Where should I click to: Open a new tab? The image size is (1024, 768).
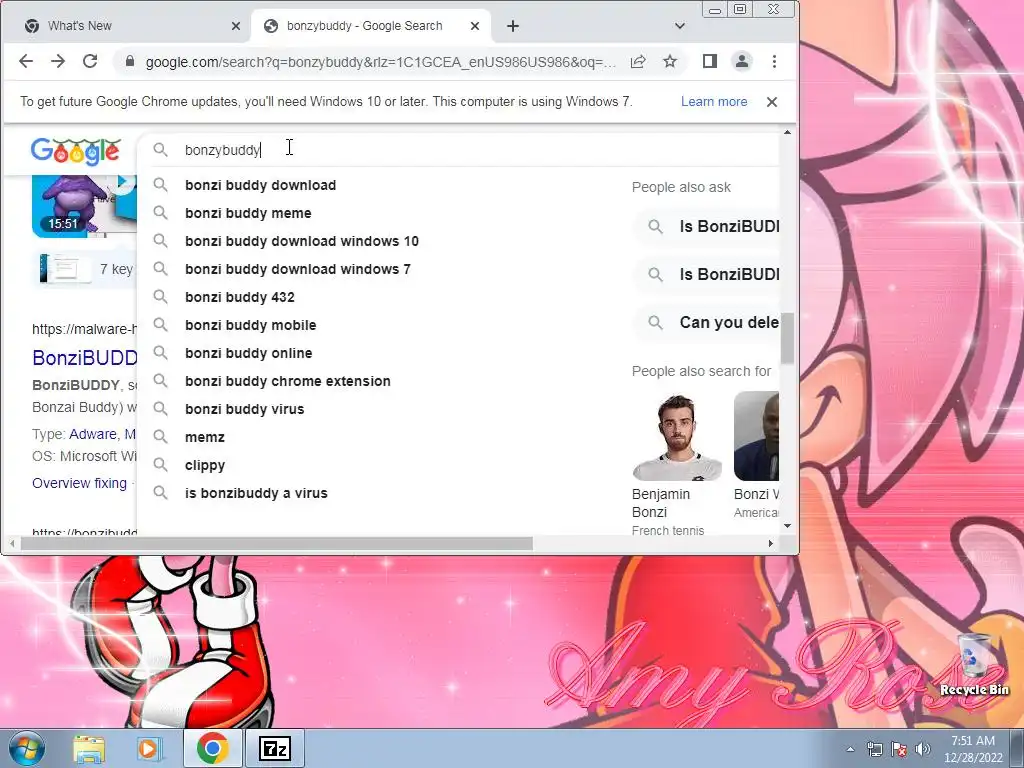(x=513, y=26)
